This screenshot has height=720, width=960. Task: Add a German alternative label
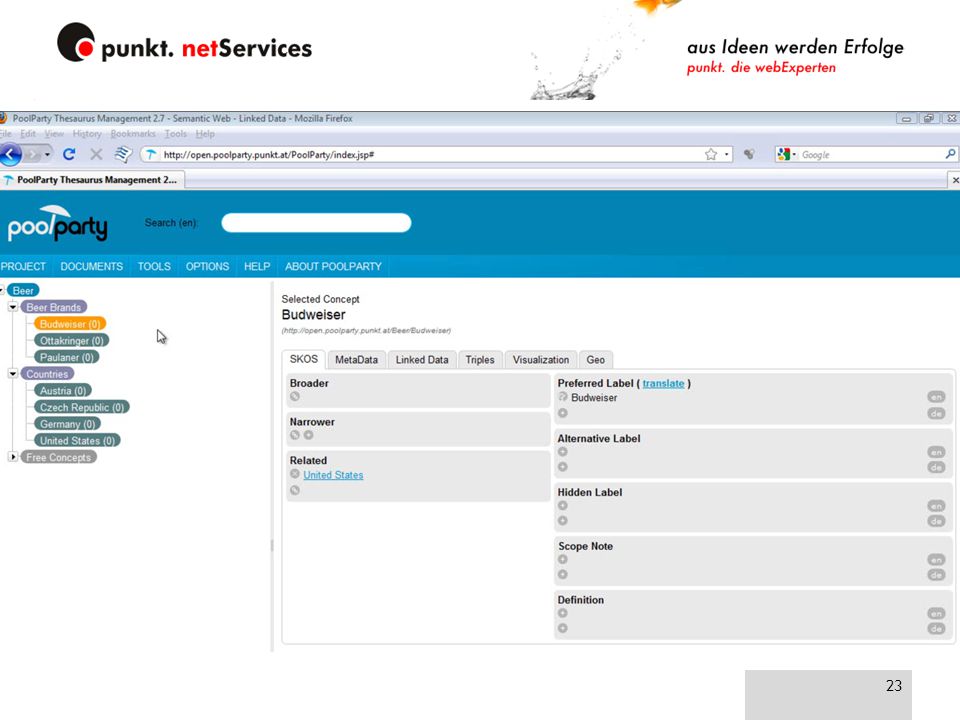click(x=563, y=467)
